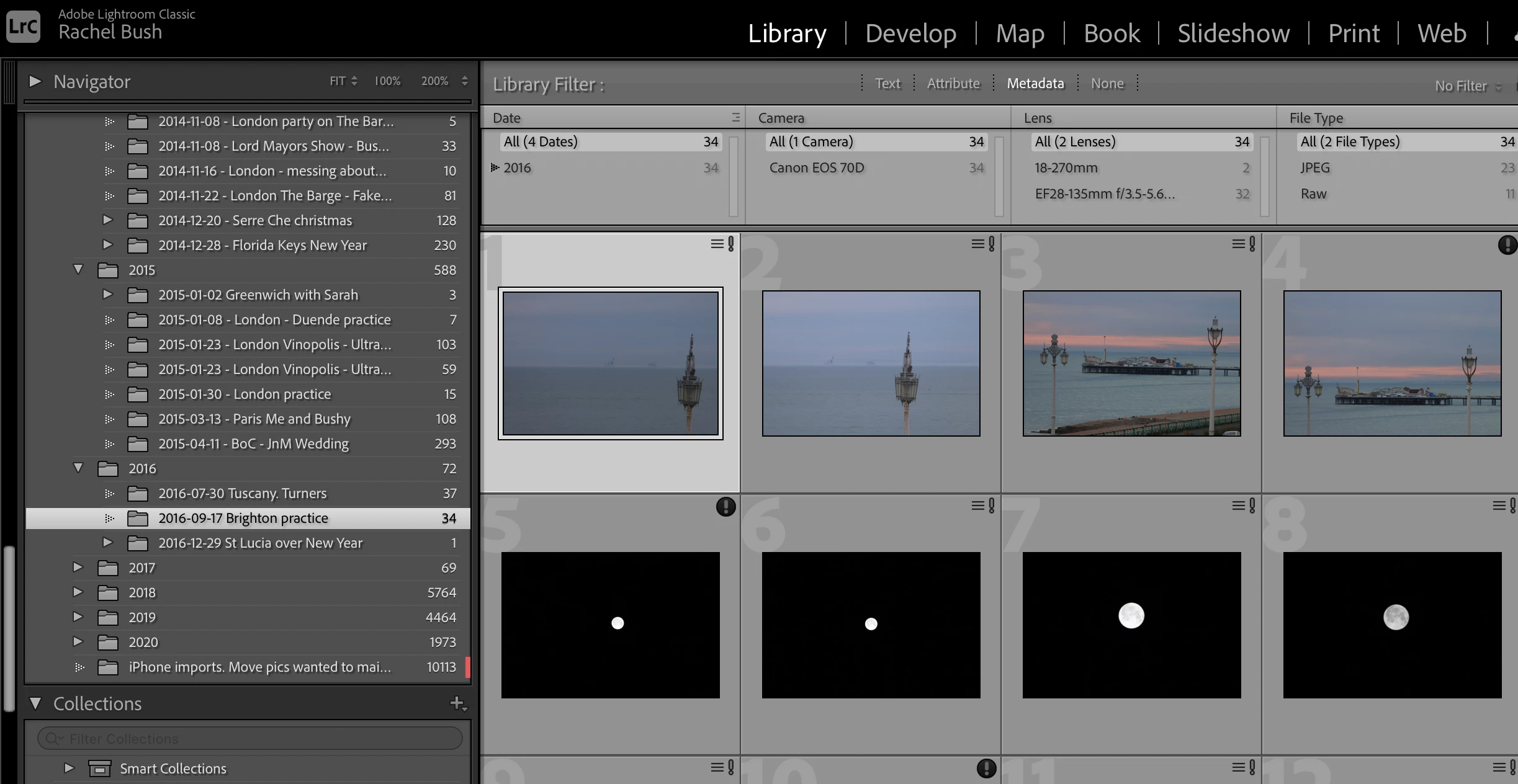Enable the Attribute filter bar
The image size is (1518, 784).
pyautogui.click(x=953, y=83)
